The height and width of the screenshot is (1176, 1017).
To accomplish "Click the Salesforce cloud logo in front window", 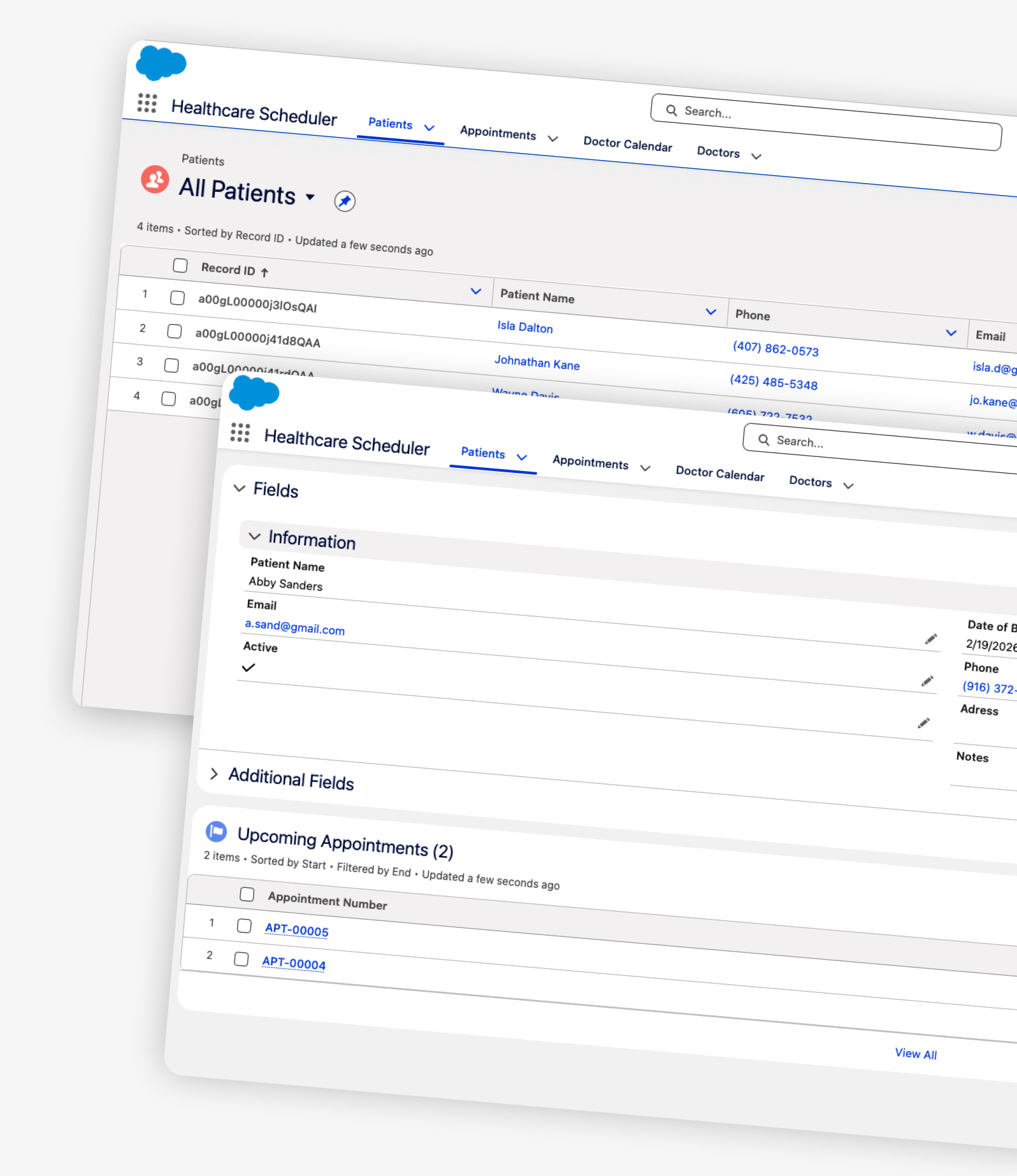I will [x=254, y=392].
